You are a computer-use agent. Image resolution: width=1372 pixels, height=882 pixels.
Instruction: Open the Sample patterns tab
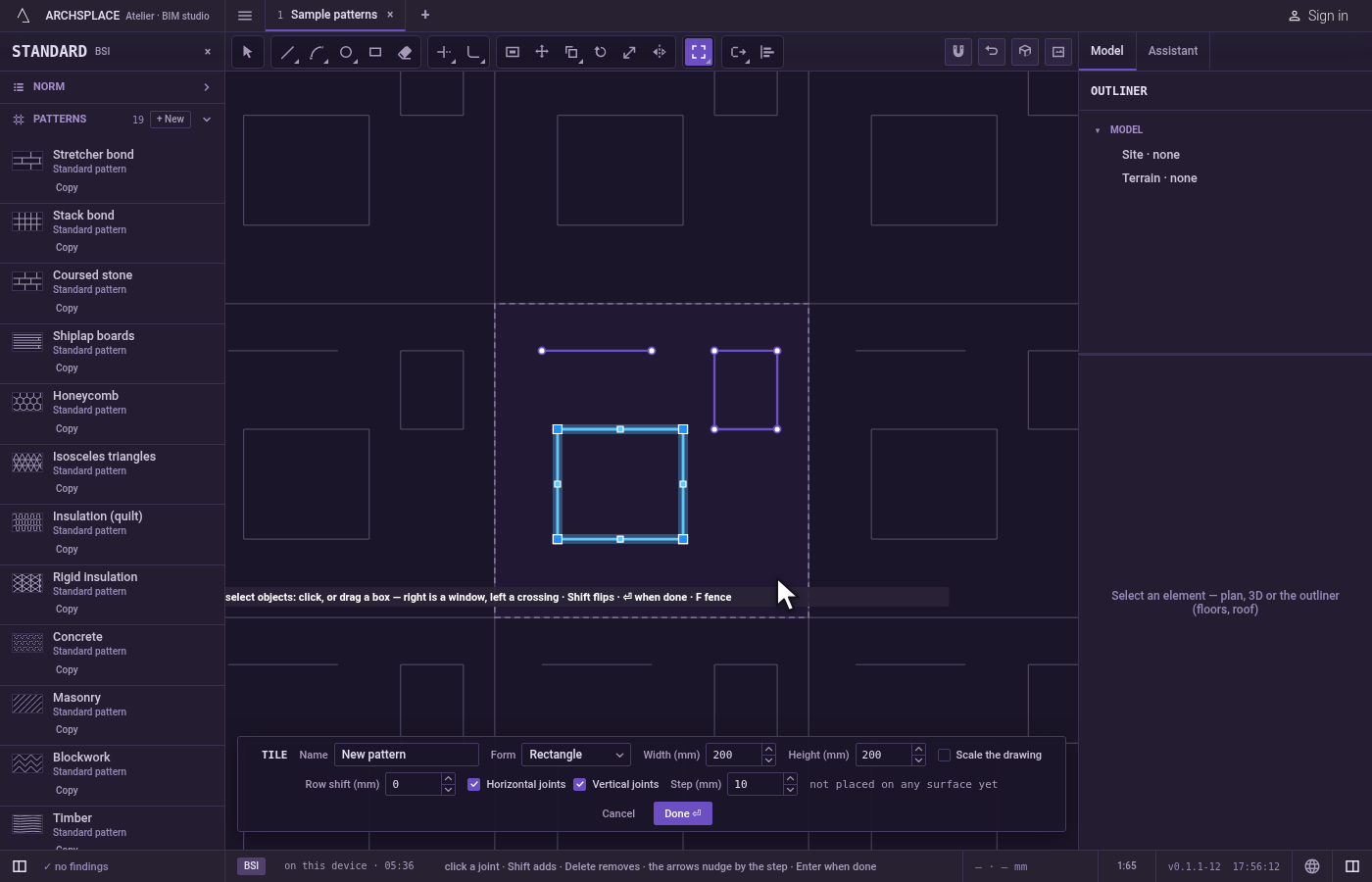334,15
